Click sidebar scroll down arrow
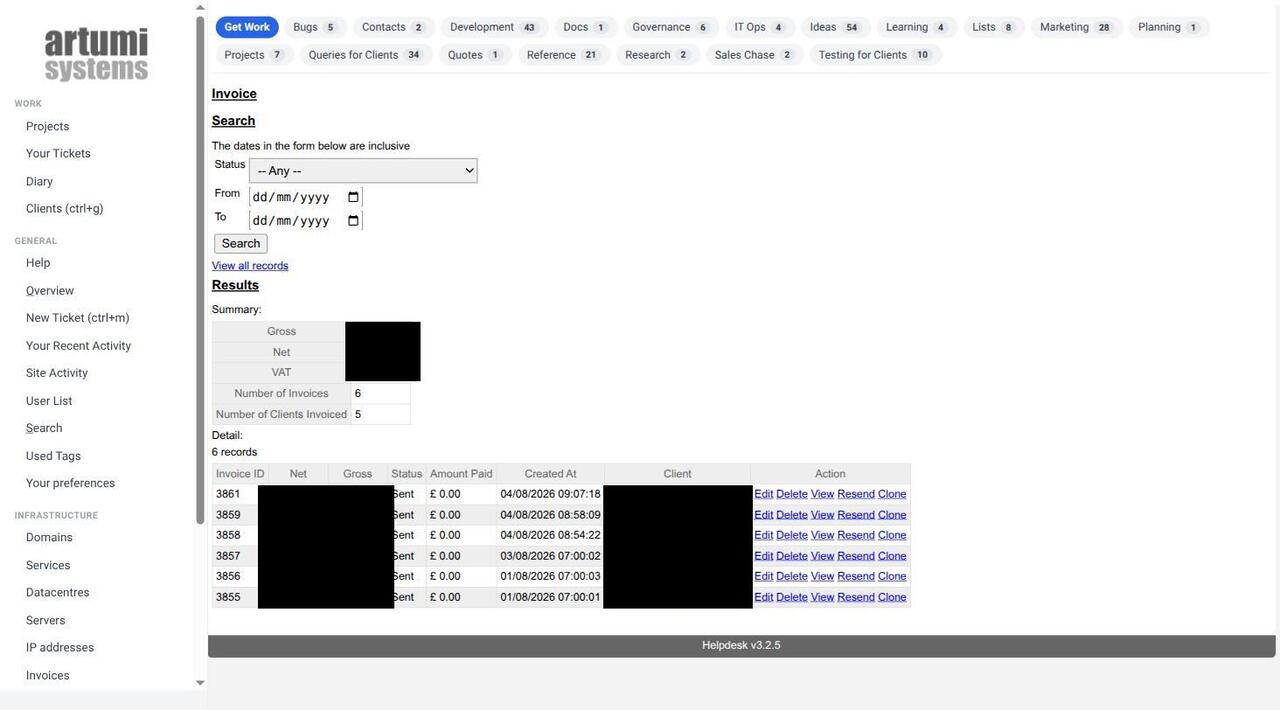Image resolution: width=1280 pixels, height=710 pixels. 200,683
